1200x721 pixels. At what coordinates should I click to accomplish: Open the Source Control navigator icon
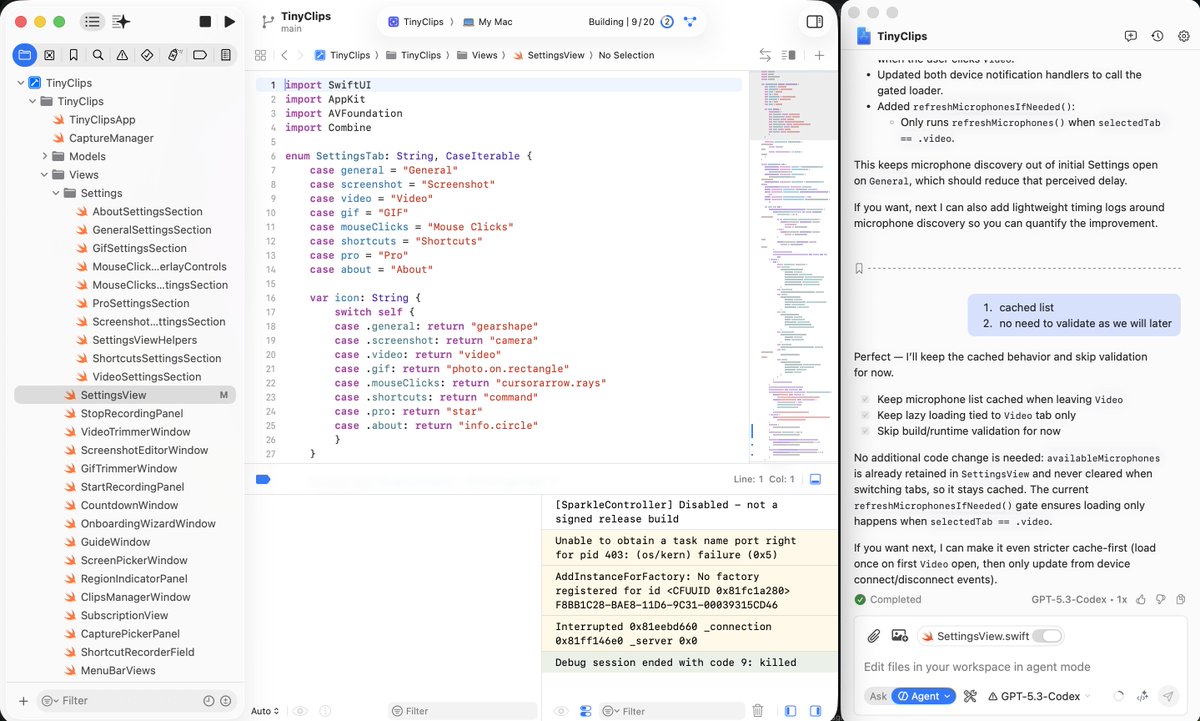tap(49, 55)
